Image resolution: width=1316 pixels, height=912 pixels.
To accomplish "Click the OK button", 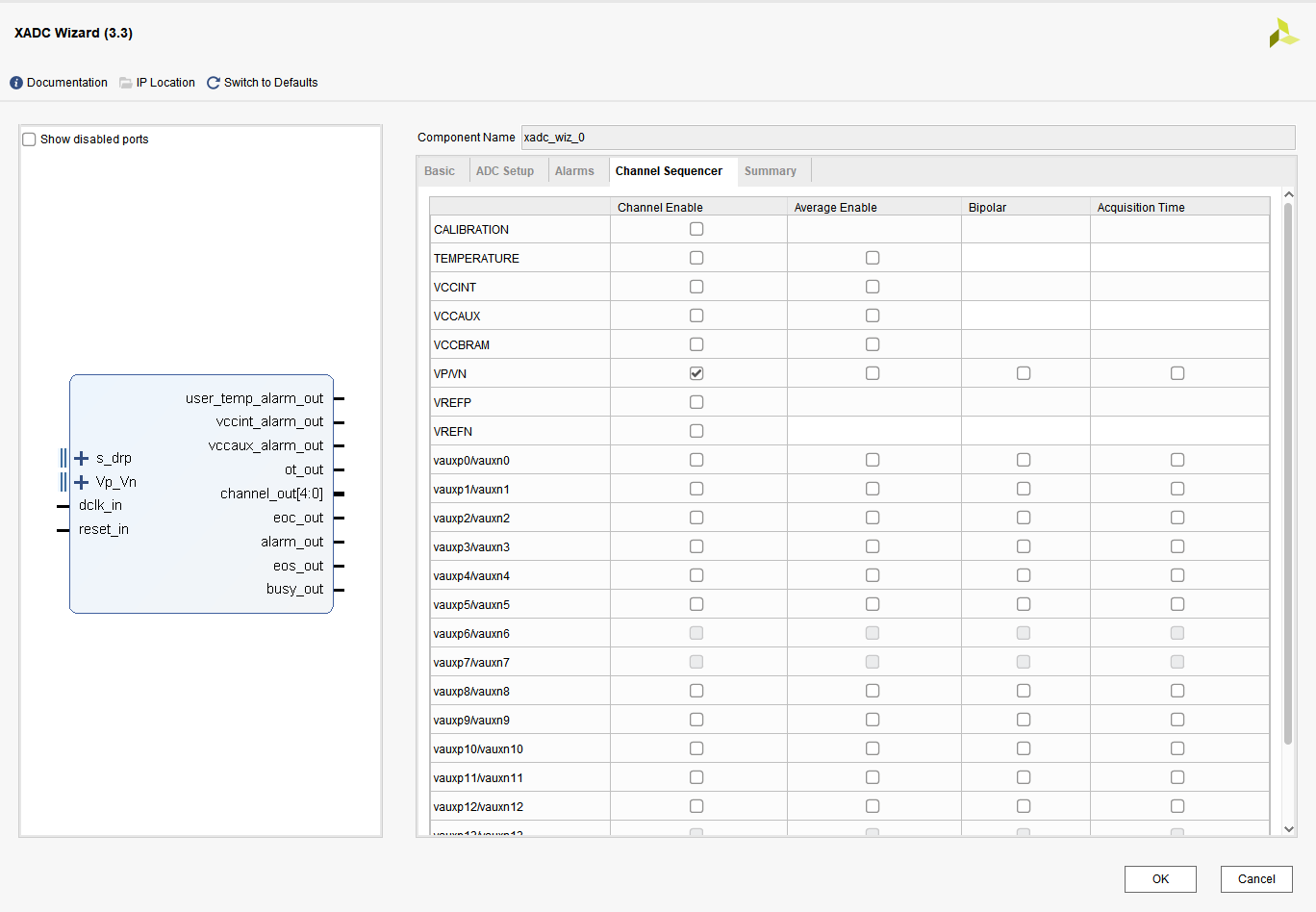I will (1160, 879).
